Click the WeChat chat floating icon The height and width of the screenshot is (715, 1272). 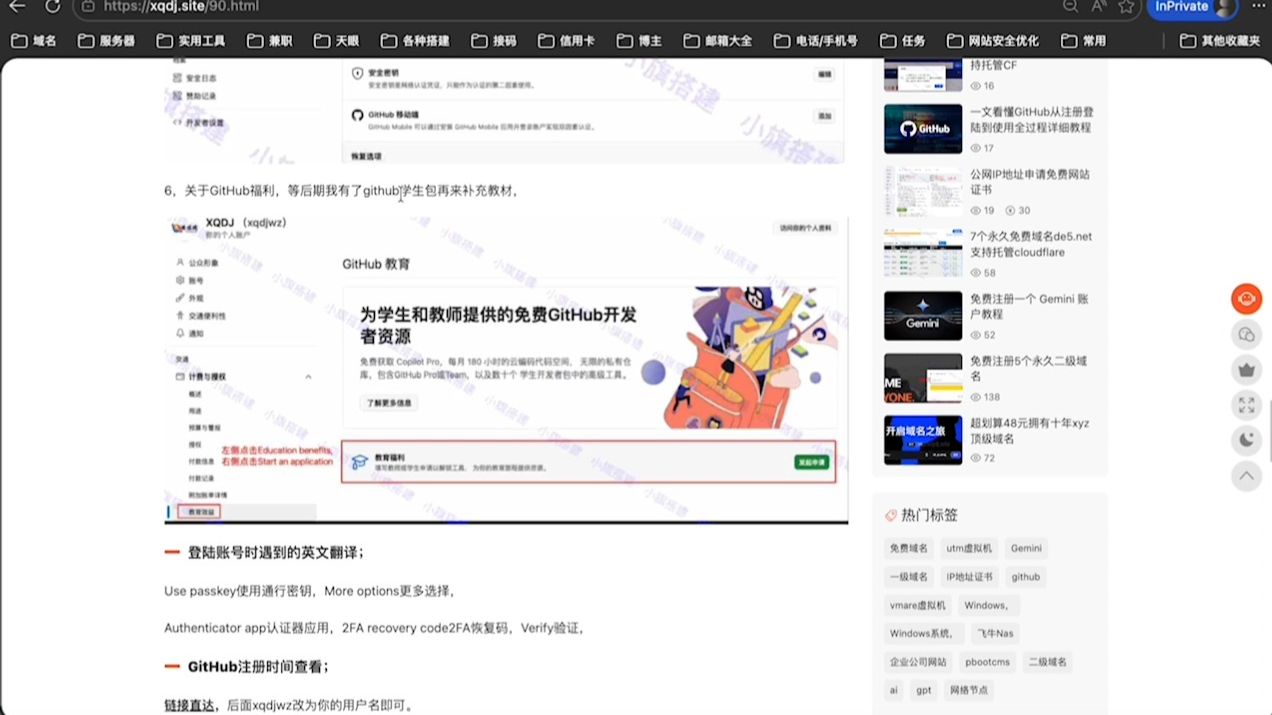tap(1246, 334)
